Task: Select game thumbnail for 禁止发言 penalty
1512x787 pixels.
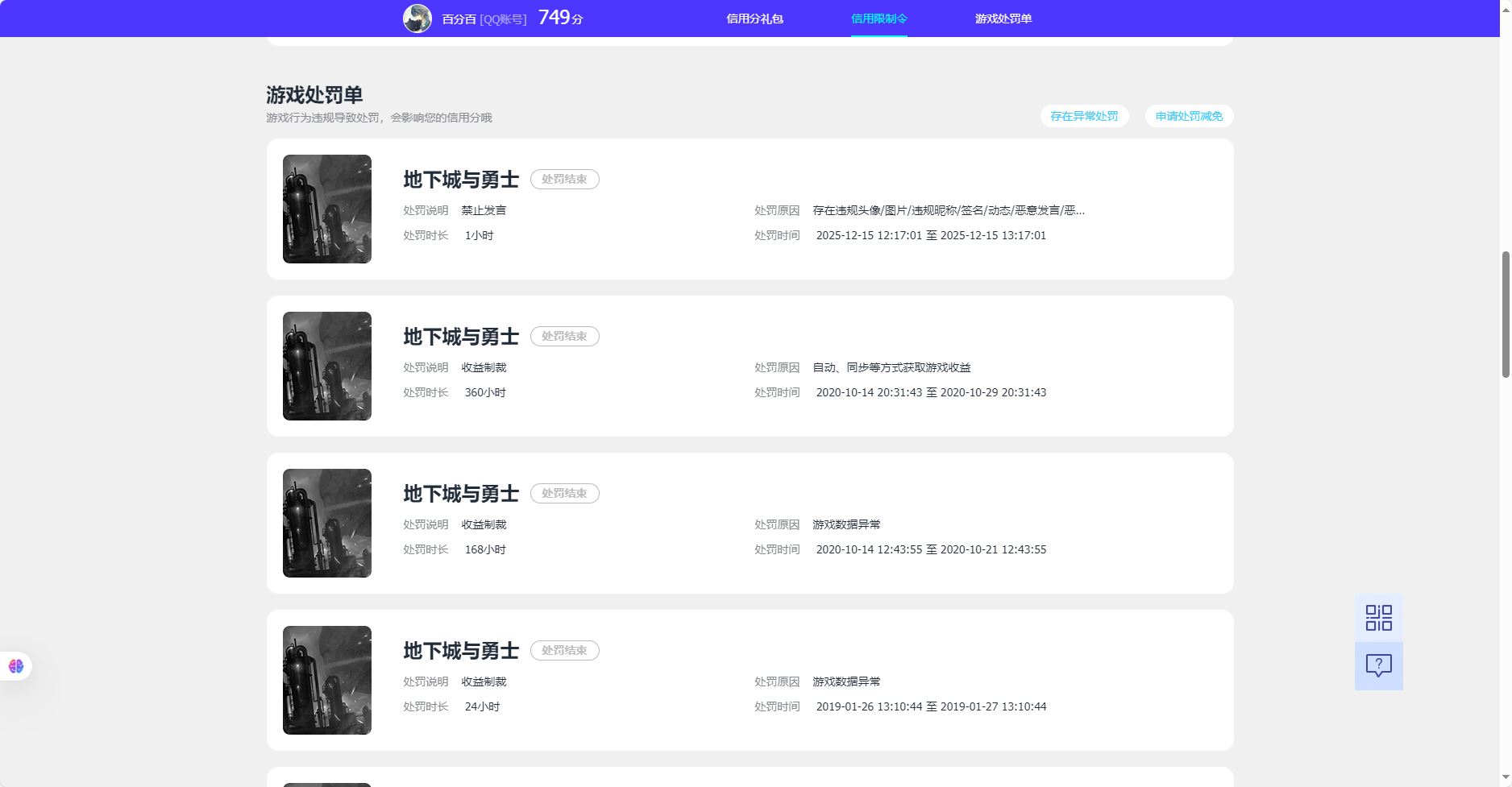Action: [327, 209]
